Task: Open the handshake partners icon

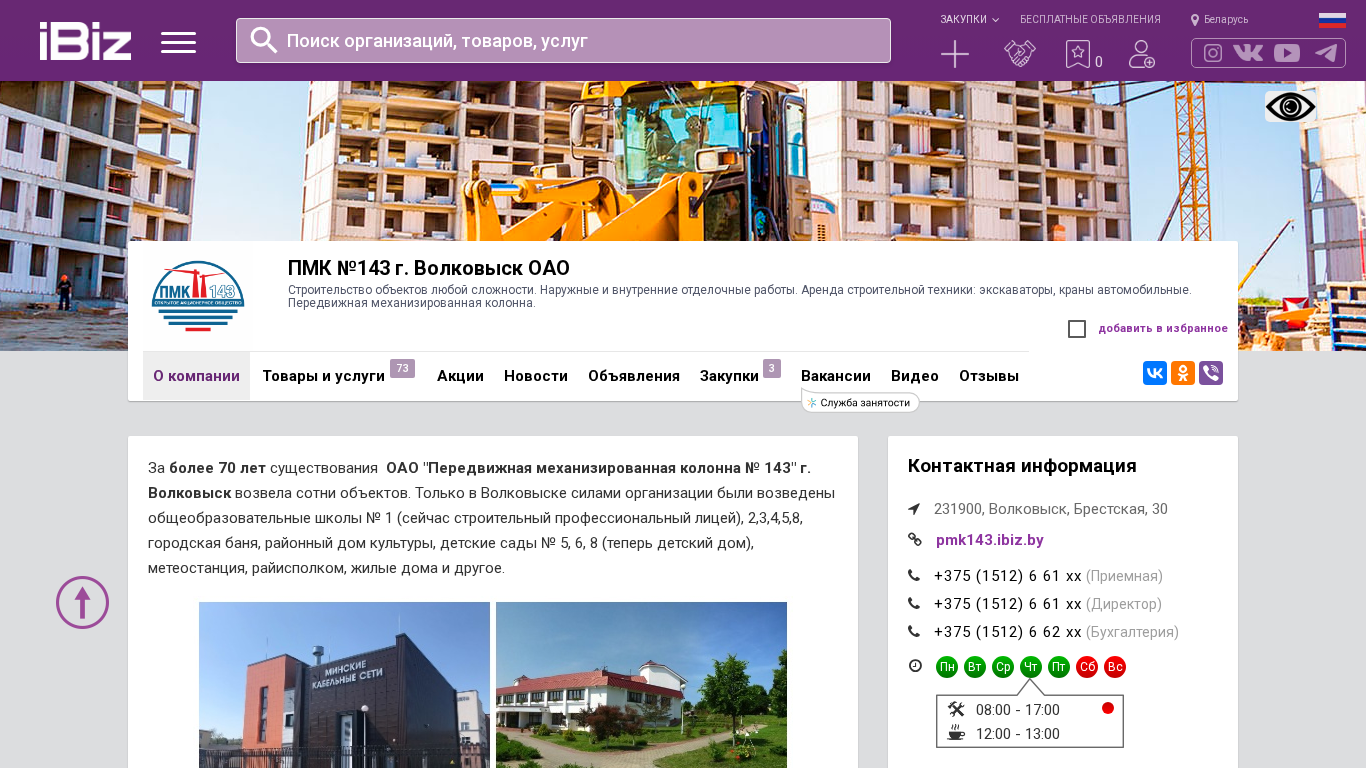Action: click(x=1020, y=54)
